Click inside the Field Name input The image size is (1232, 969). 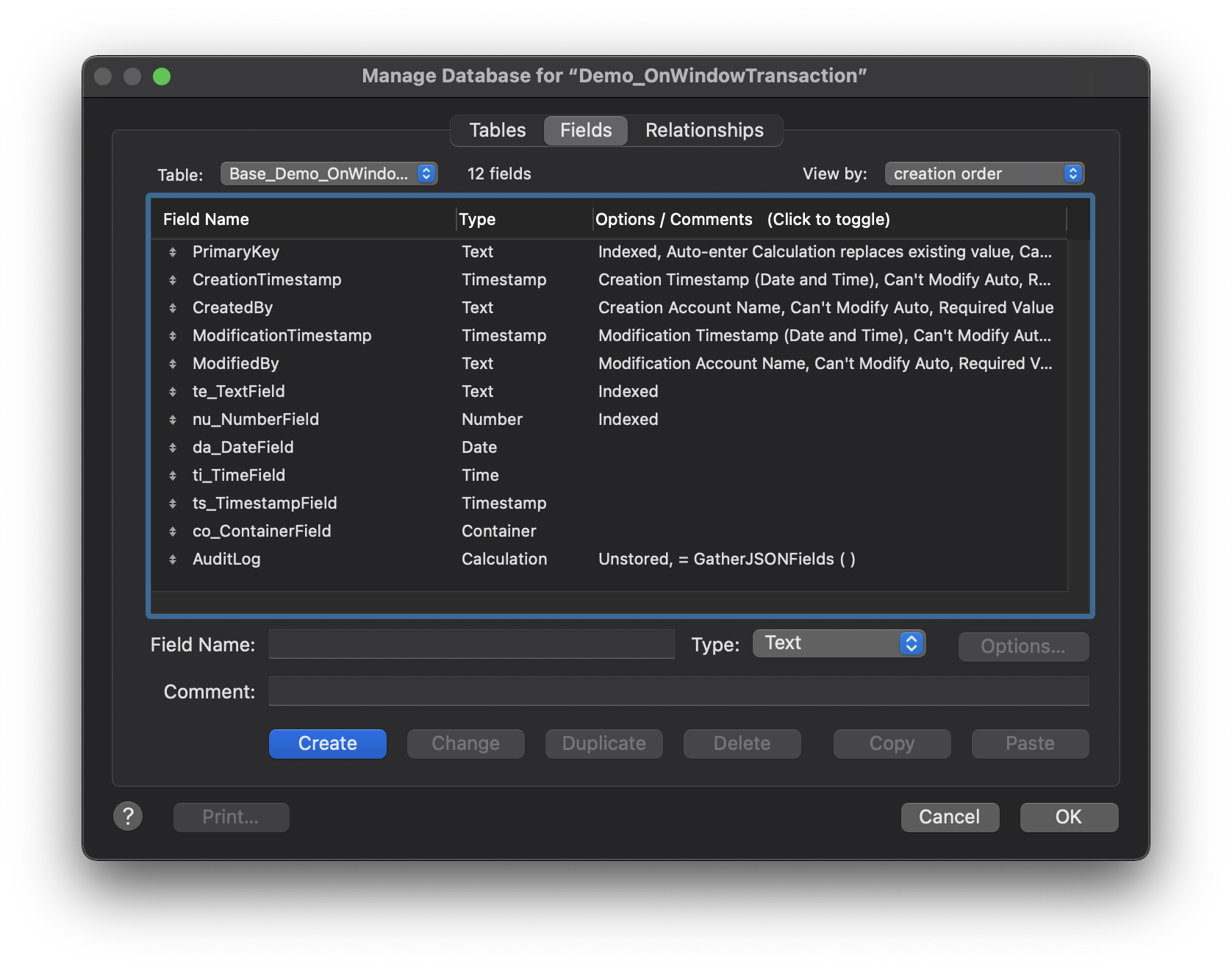point(470,644)
